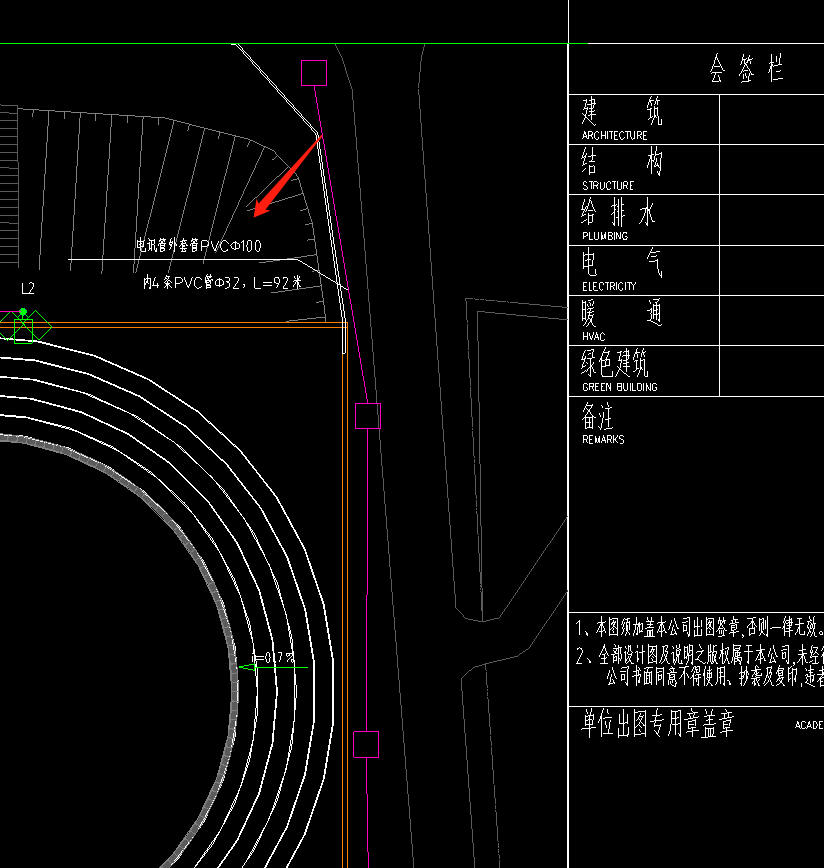This screenshot has height=868, width=824.
Task: Select the magenta manhole square beside 备注
Action: 368,416
